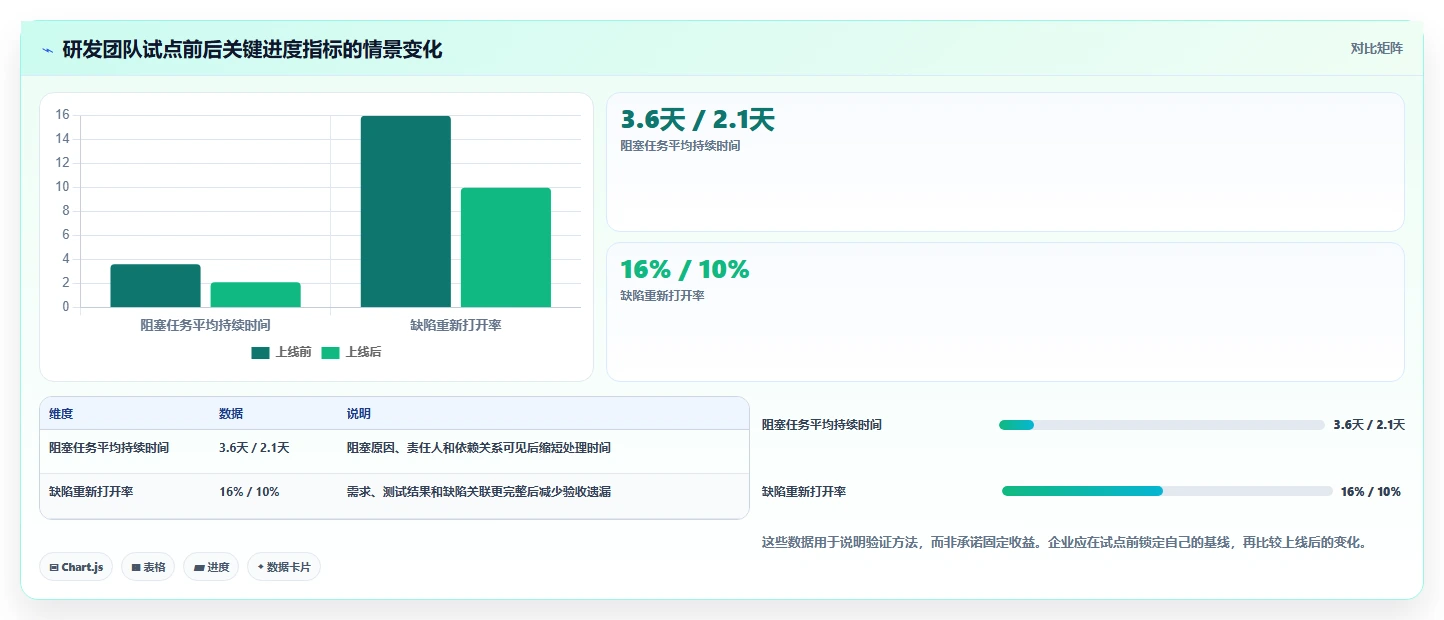This screenshot has height=620, width=1444.
Task: Click the dark green 上线前 legend swatch
Action: 260,352
